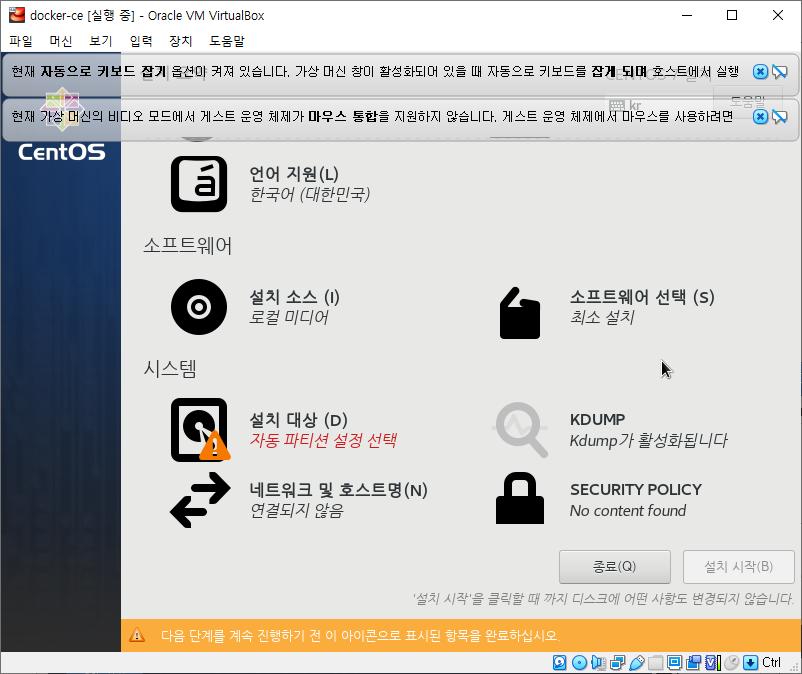This screenshot has height=674, width=802.
Task: Open the 입력 menu
Action: pos(141,41)
